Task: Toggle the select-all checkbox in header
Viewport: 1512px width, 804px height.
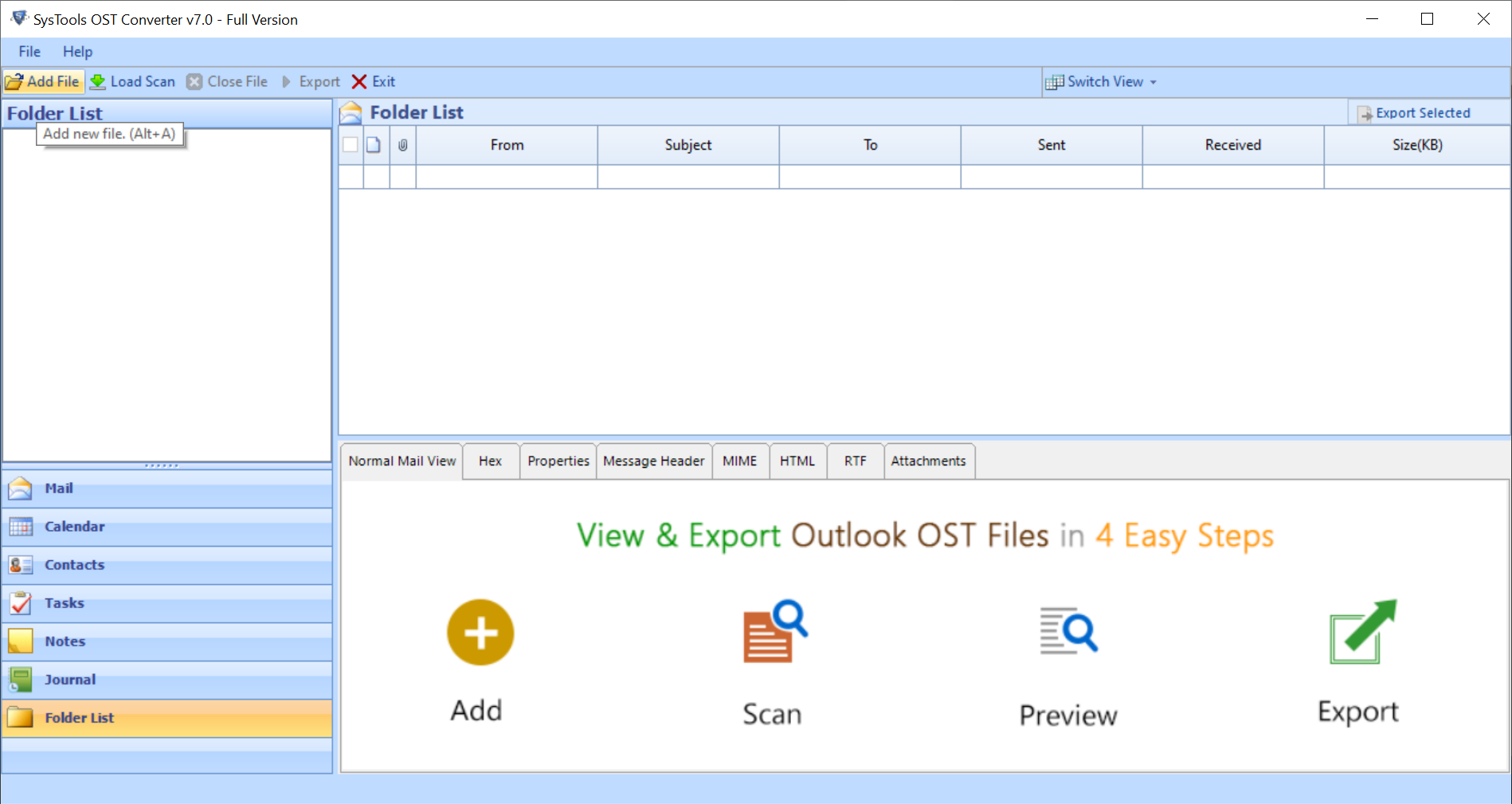Action: click(x=351, y=145)
